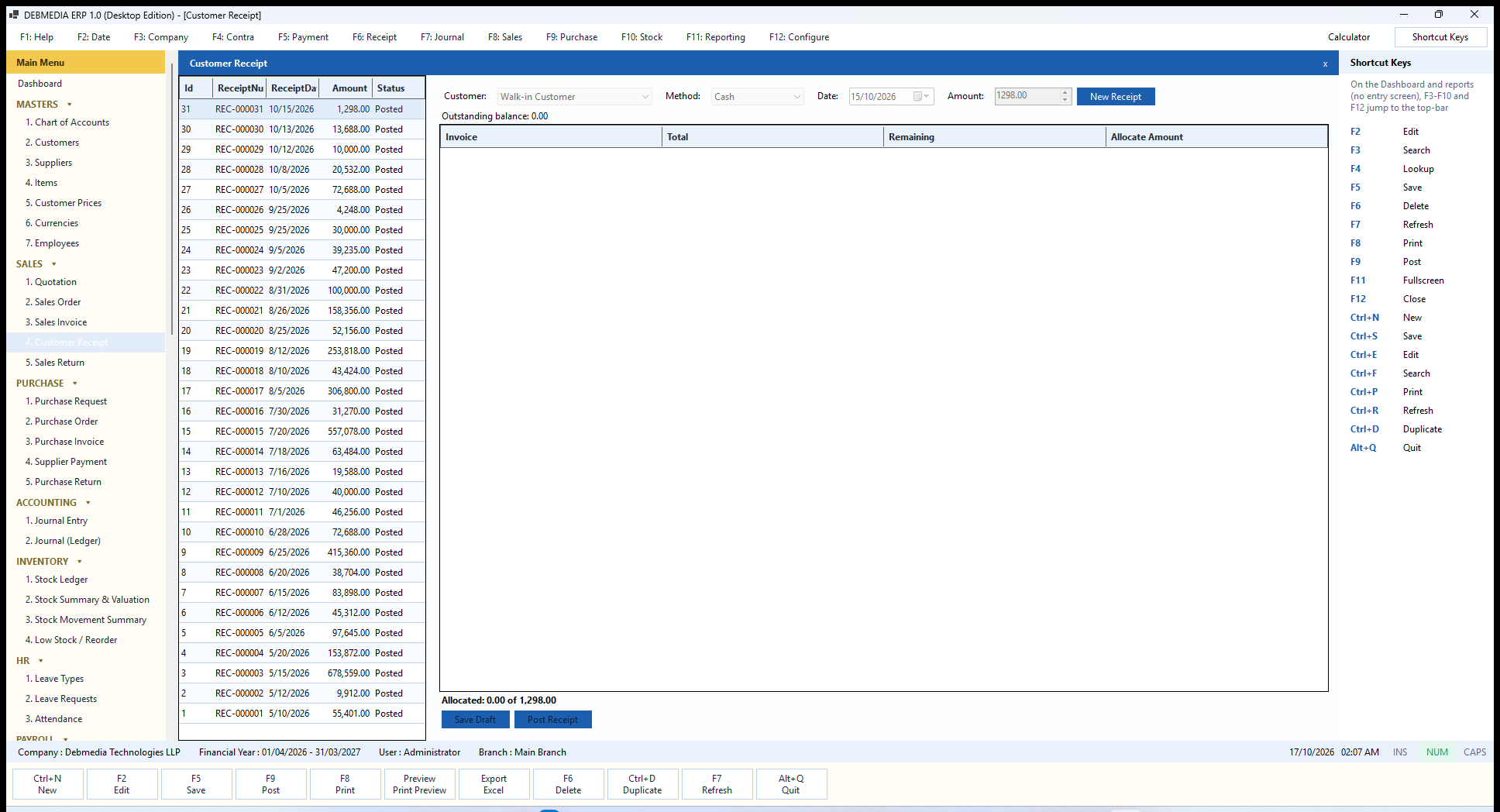This screenshot has height=812, width=1500.
Task: Toggle the Shortcut Keys panel button
Action: click(x=1440, y=37)
